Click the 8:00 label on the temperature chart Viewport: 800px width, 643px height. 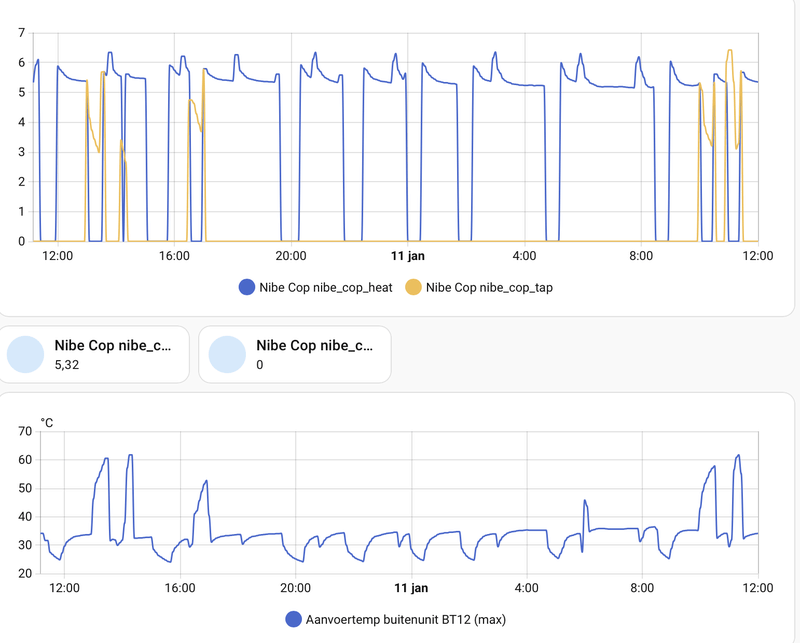642,588
